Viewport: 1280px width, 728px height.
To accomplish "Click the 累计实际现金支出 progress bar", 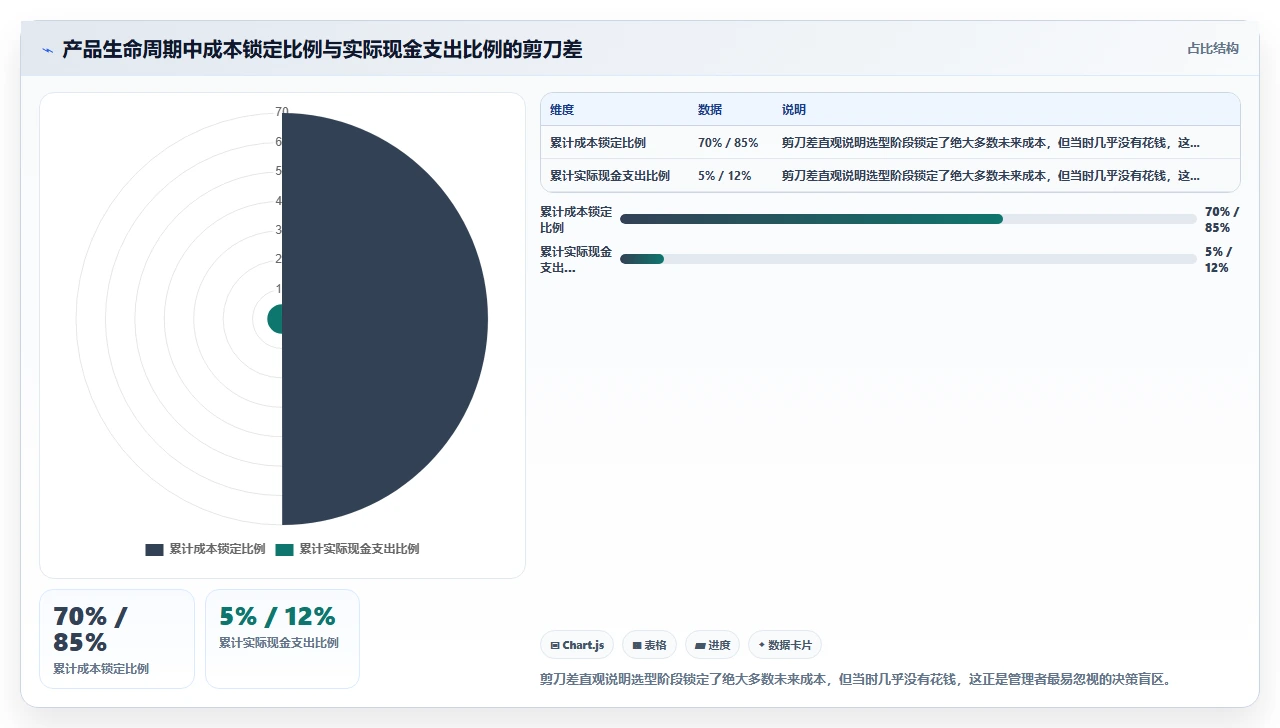I will point(908,259).
